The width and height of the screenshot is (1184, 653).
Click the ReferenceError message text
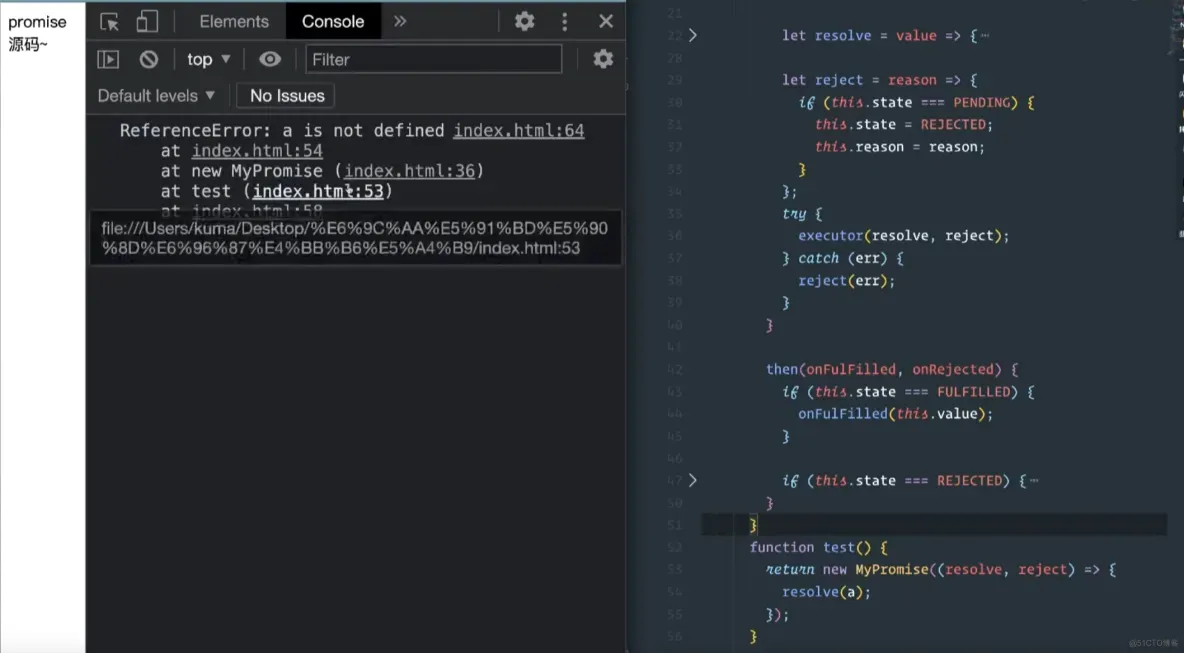(x=282, y=131)
